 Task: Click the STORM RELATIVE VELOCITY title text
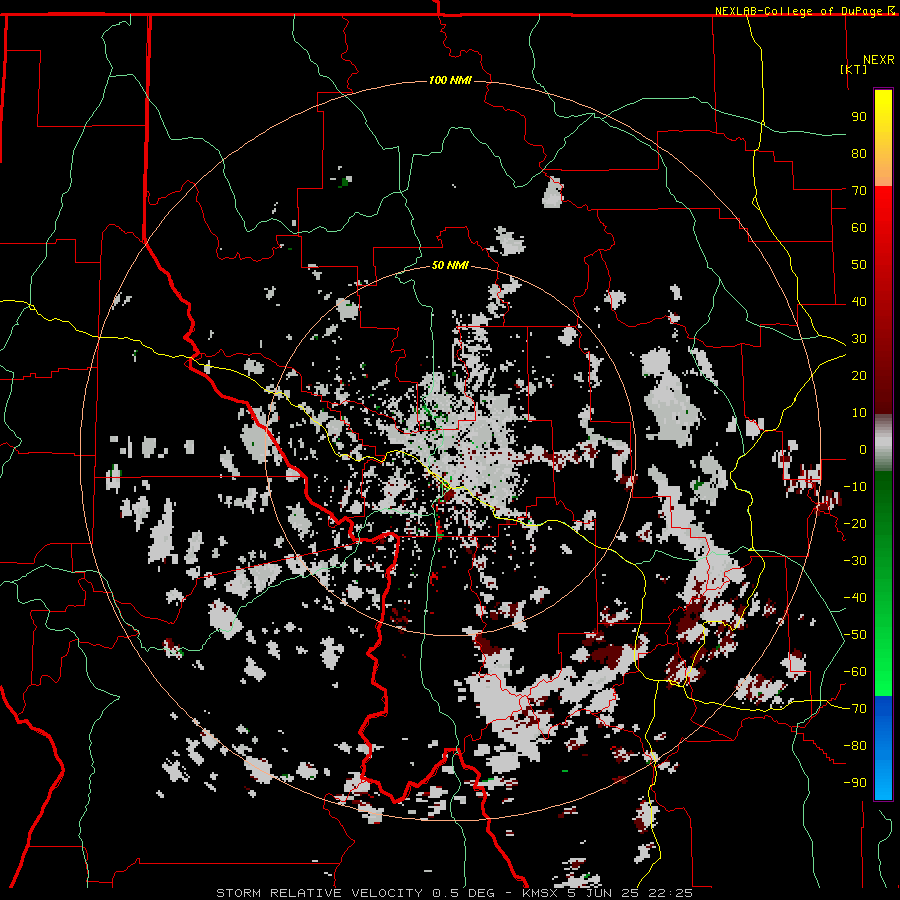(x=317, y=893)
